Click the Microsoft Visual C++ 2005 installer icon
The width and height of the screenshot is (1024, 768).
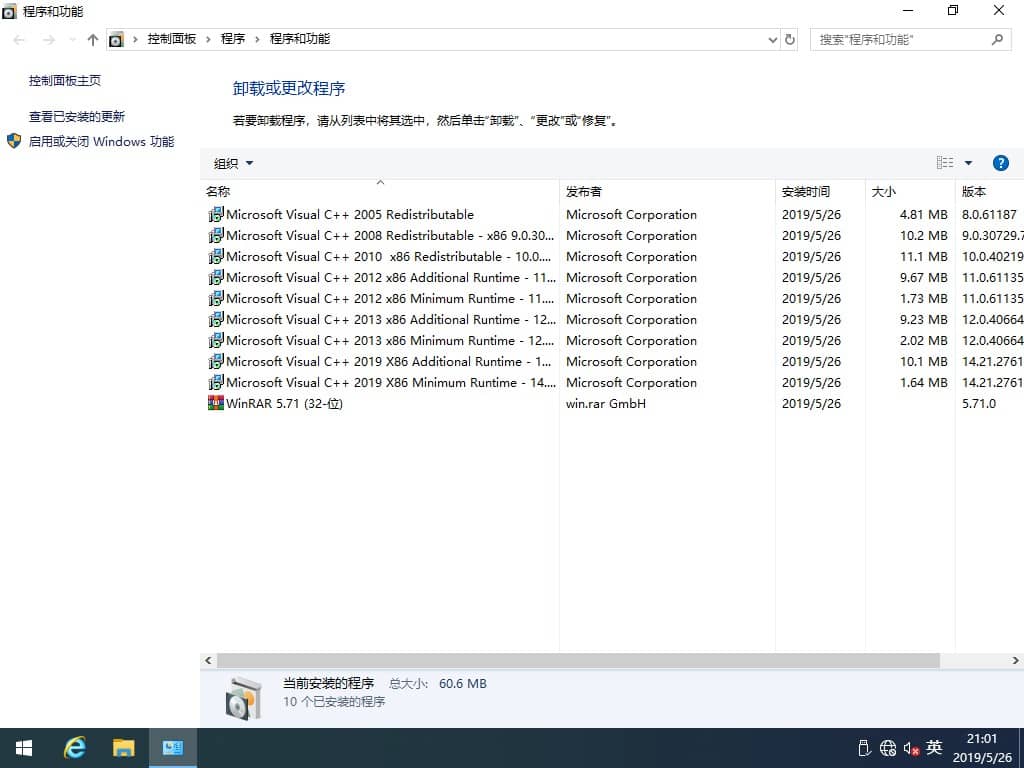(216, 214)
